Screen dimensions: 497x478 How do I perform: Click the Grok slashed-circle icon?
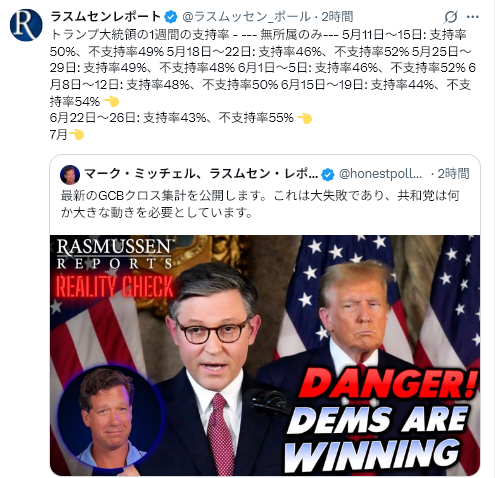point(450,17)
